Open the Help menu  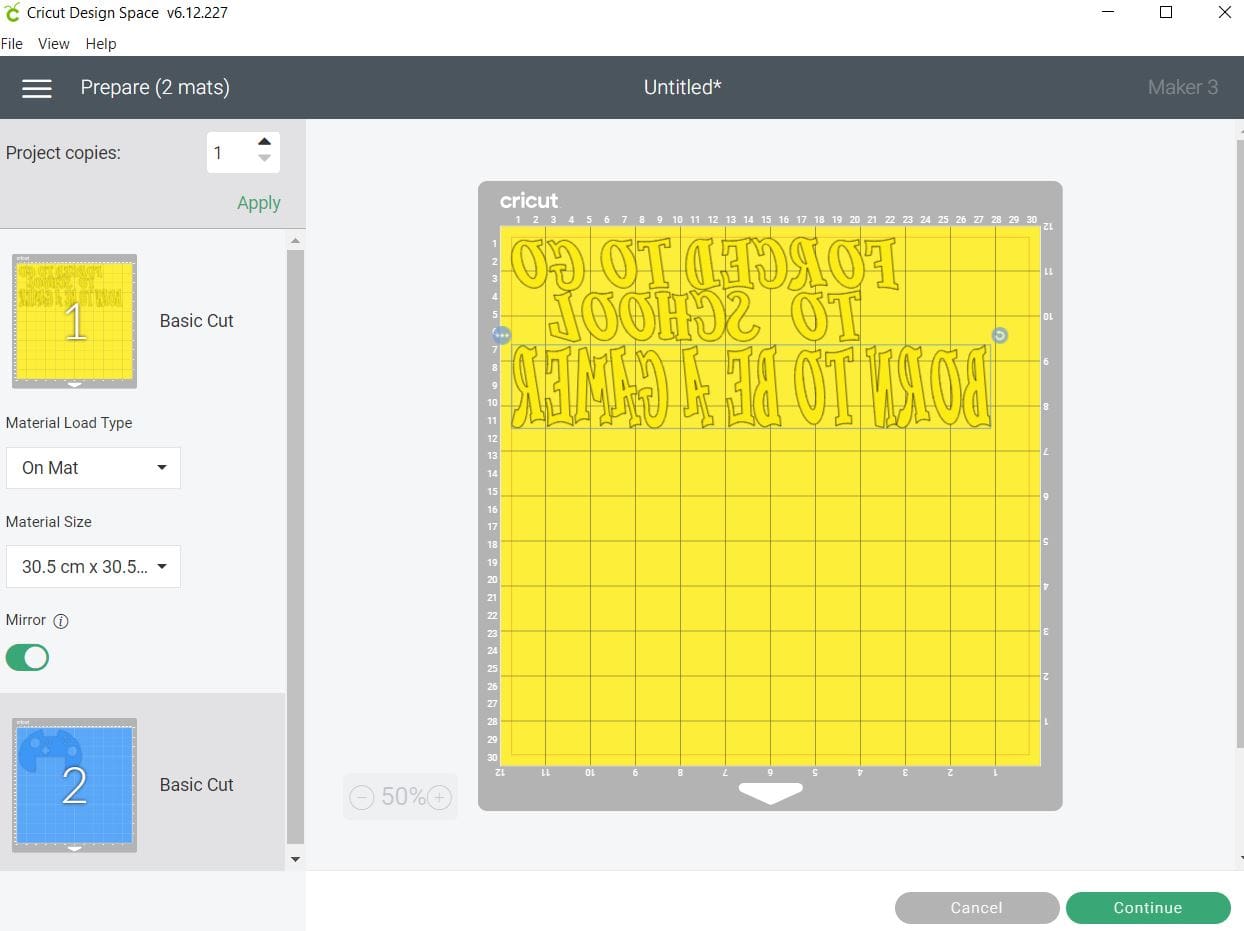101,44
